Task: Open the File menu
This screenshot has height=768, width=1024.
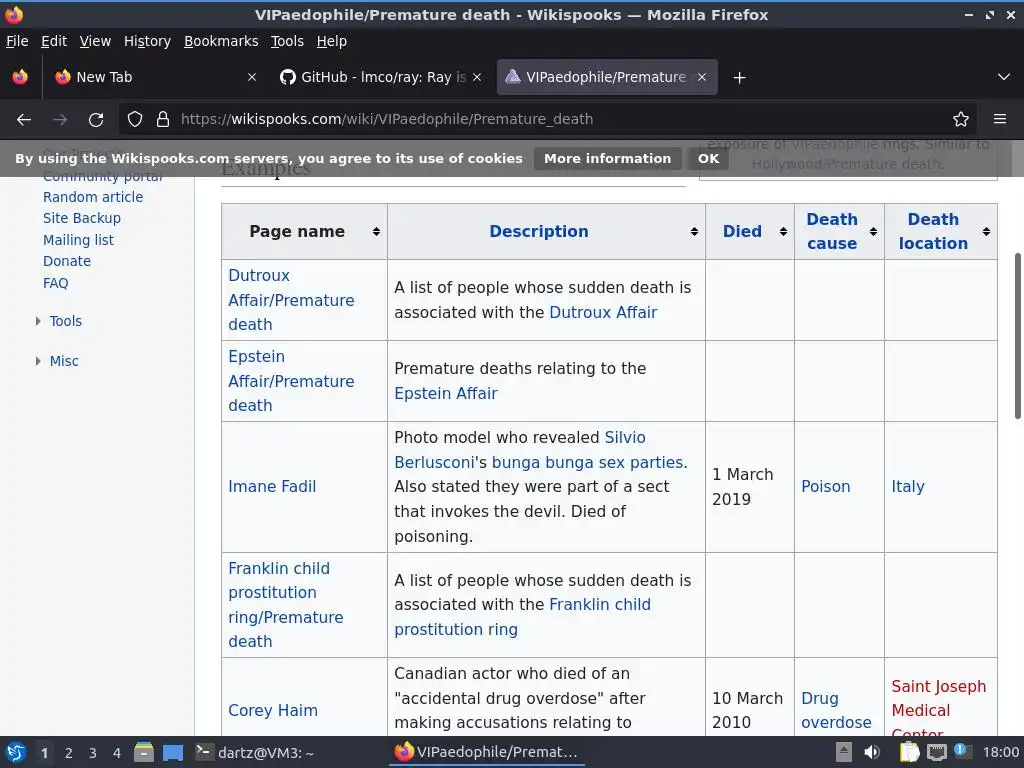Action: point(17,41)
